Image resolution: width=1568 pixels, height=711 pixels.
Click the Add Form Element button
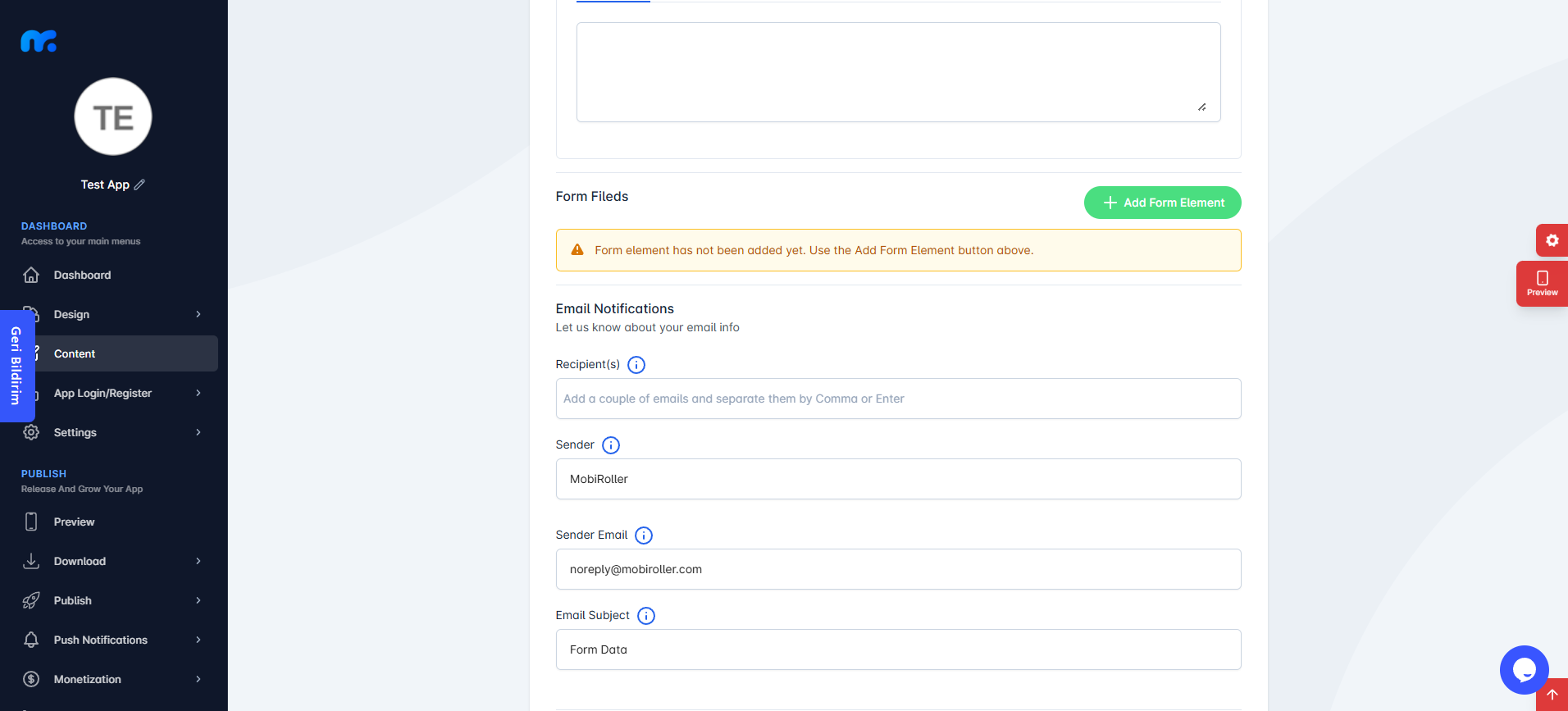1162,203
